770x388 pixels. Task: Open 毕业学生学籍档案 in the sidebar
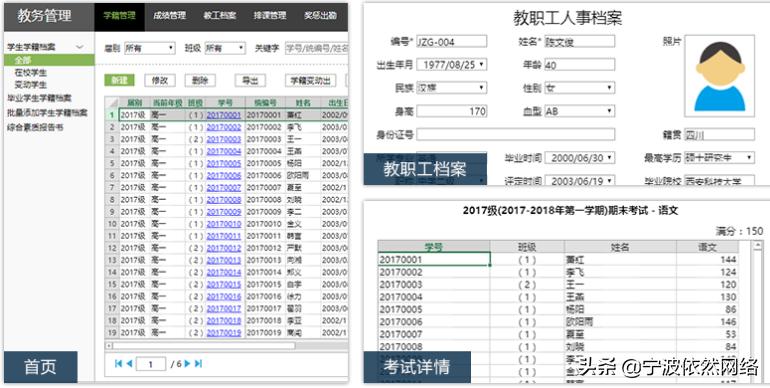[39, 98]
